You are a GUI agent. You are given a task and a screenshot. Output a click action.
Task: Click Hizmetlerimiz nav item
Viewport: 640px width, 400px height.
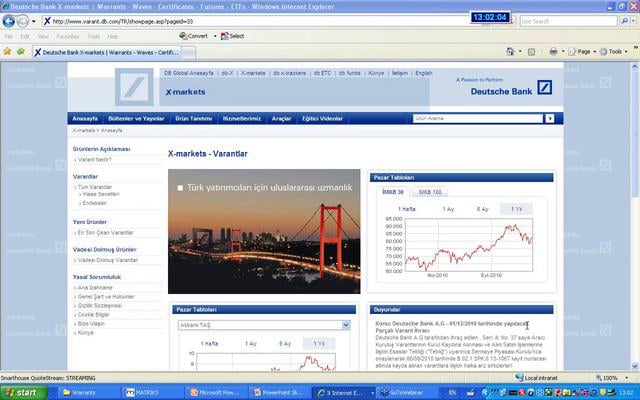pos(242,118)
